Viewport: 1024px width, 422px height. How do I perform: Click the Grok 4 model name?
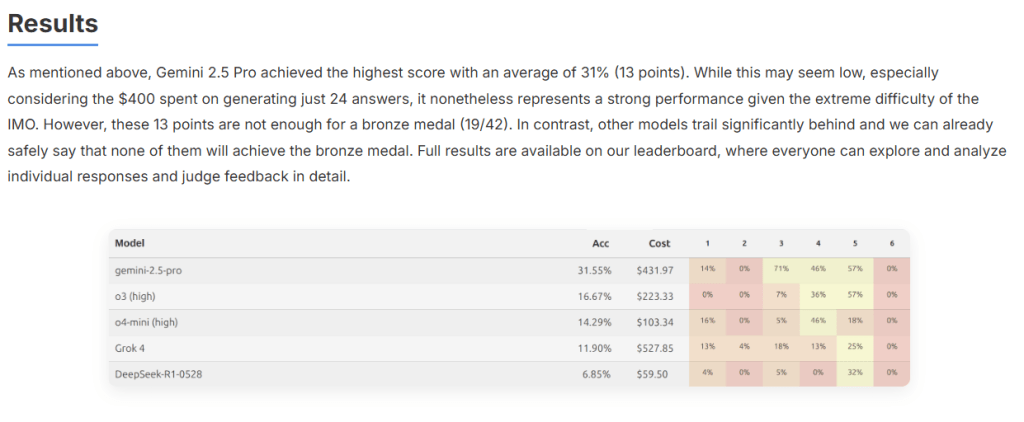[x=131, y=347]
